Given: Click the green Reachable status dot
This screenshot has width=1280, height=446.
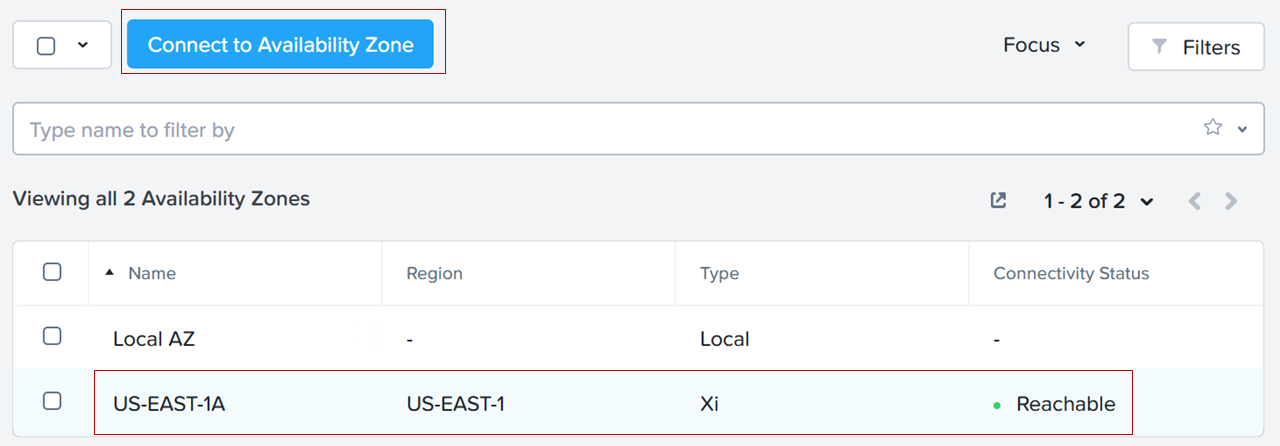Looking at the screenshot, I should coord(997,406).
